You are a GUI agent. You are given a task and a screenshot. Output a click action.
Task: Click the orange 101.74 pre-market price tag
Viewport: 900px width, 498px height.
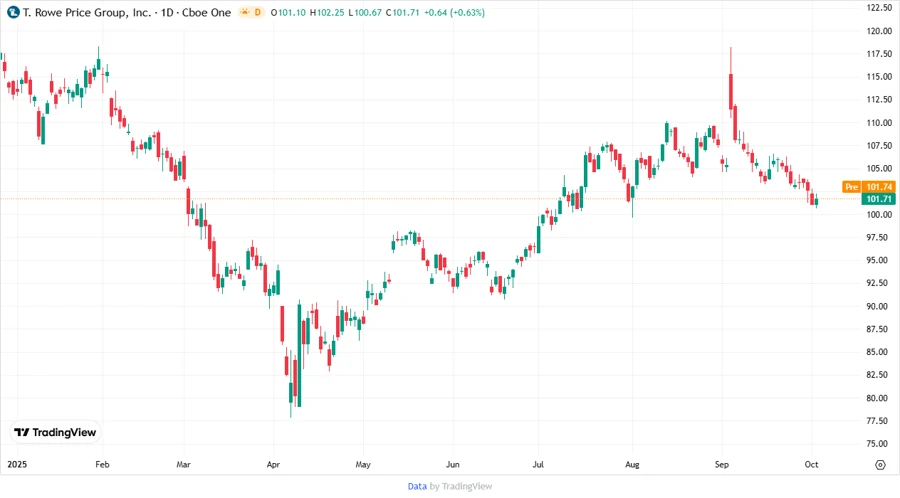(x=880, y=187)
